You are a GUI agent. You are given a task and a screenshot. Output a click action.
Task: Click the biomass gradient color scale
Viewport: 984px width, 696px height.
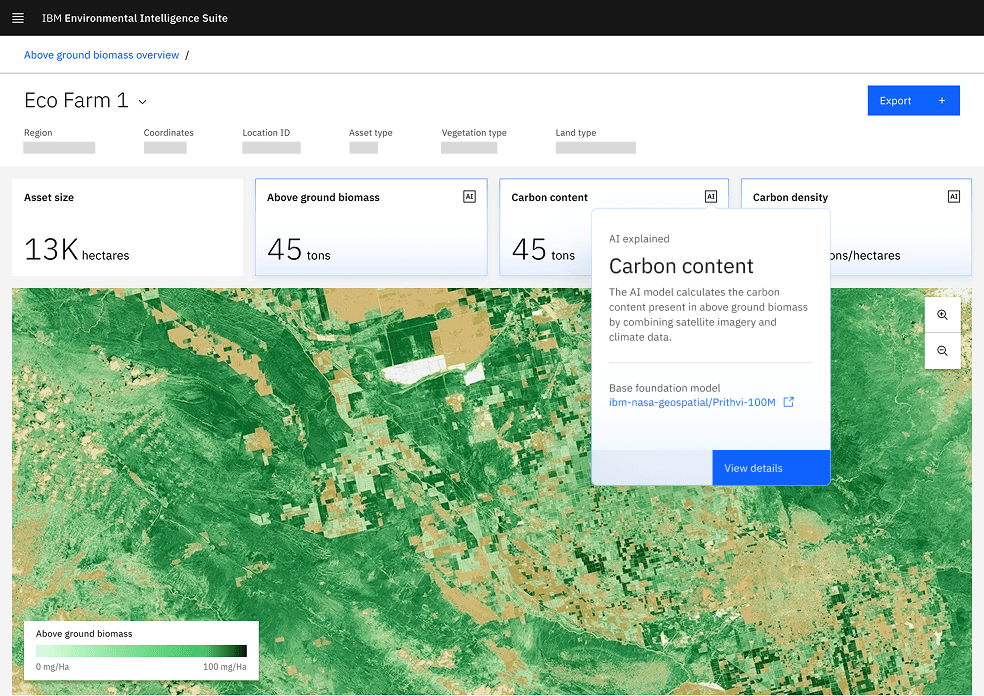click(141, 651)
